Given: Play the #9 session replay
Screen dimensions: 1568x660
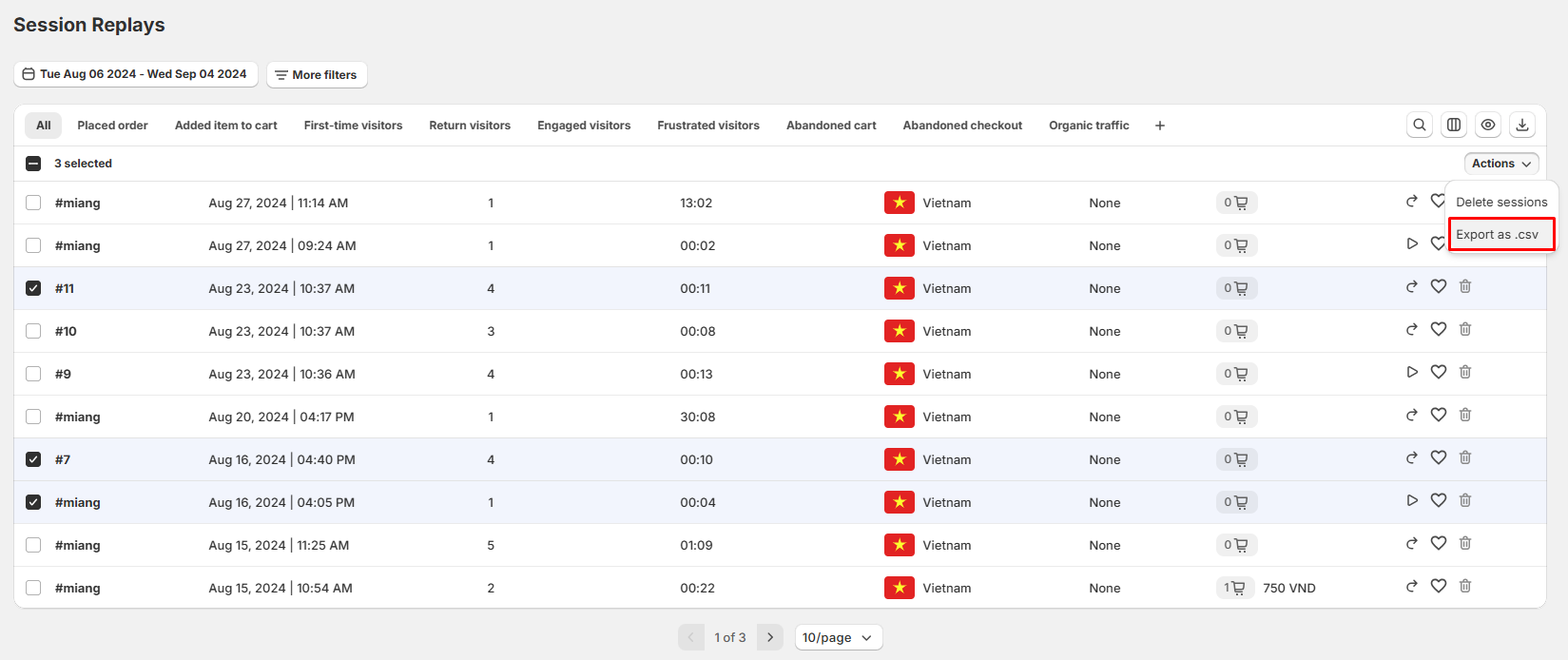Looking at the screenshot, I should click(x=1412, y=373).
